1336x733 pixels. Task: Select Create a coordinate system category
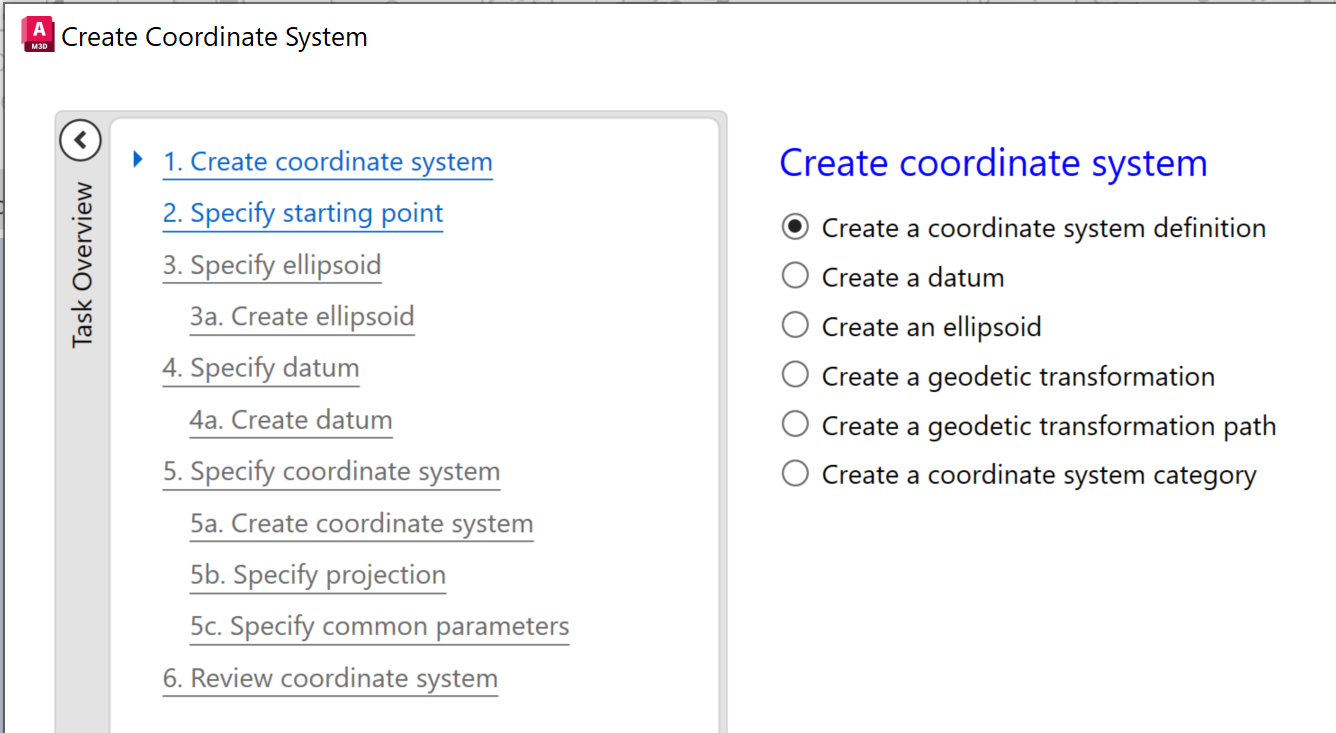[794, 472]
